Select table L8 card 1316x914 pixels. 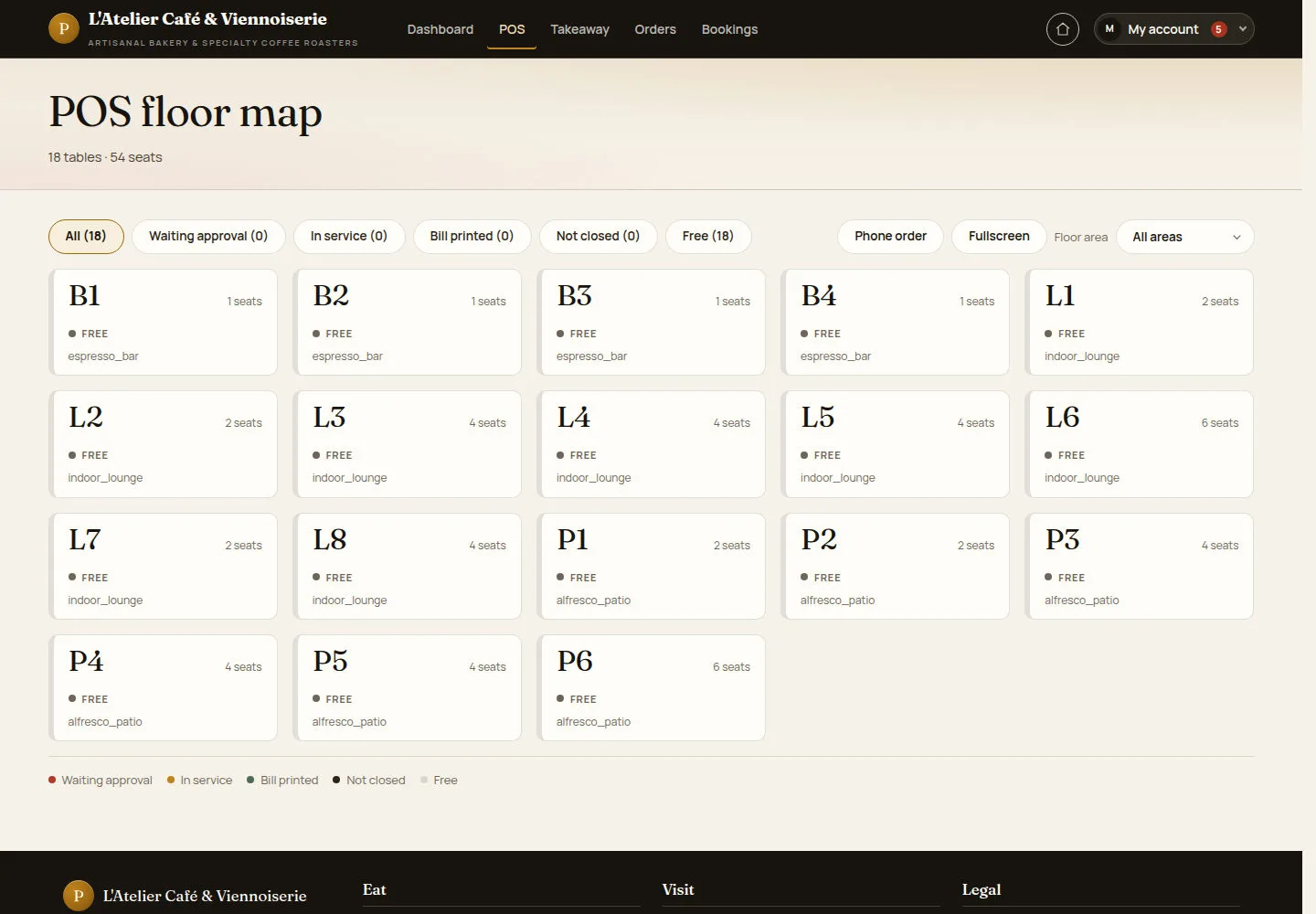[408, 566]
